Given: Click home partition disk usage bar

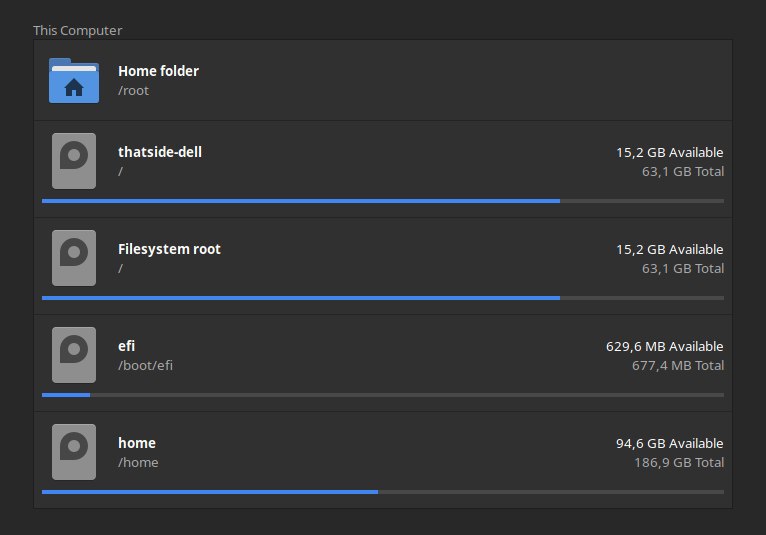Looking at the screenshot, I should click(383, 492).
